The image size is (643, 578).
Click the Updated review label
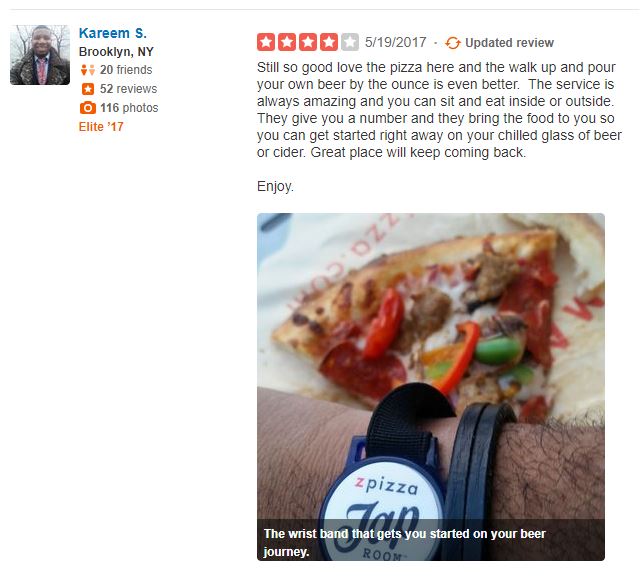pyautogui.click(x=509, y=43)
